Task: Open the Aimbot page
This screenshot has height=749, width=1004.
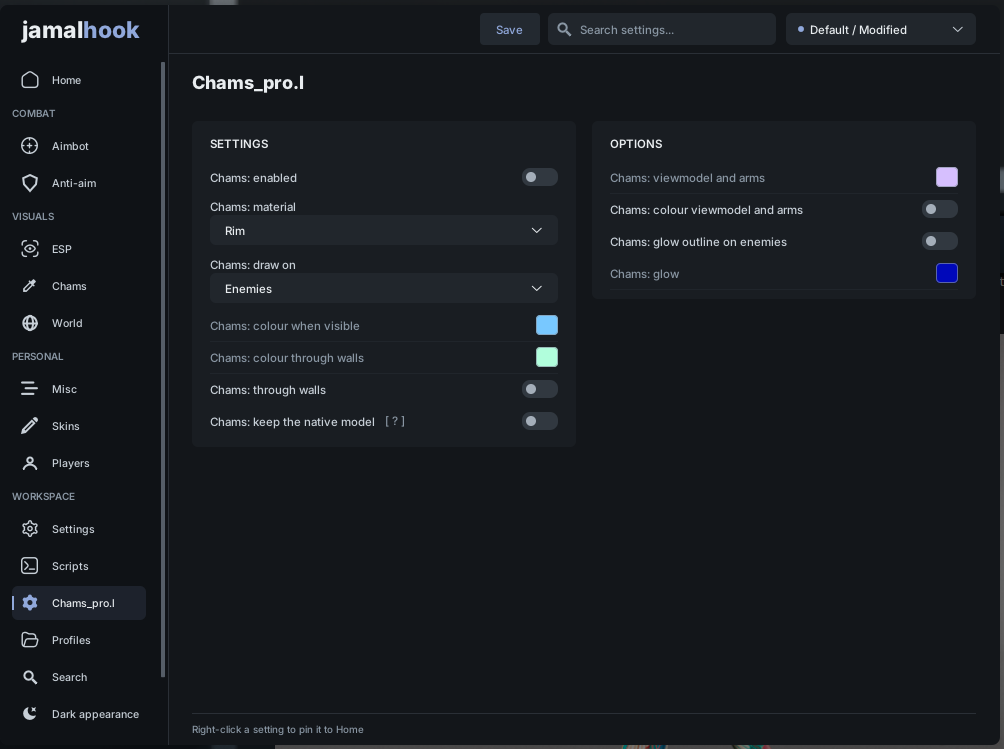Action: [x=79, y=146]
